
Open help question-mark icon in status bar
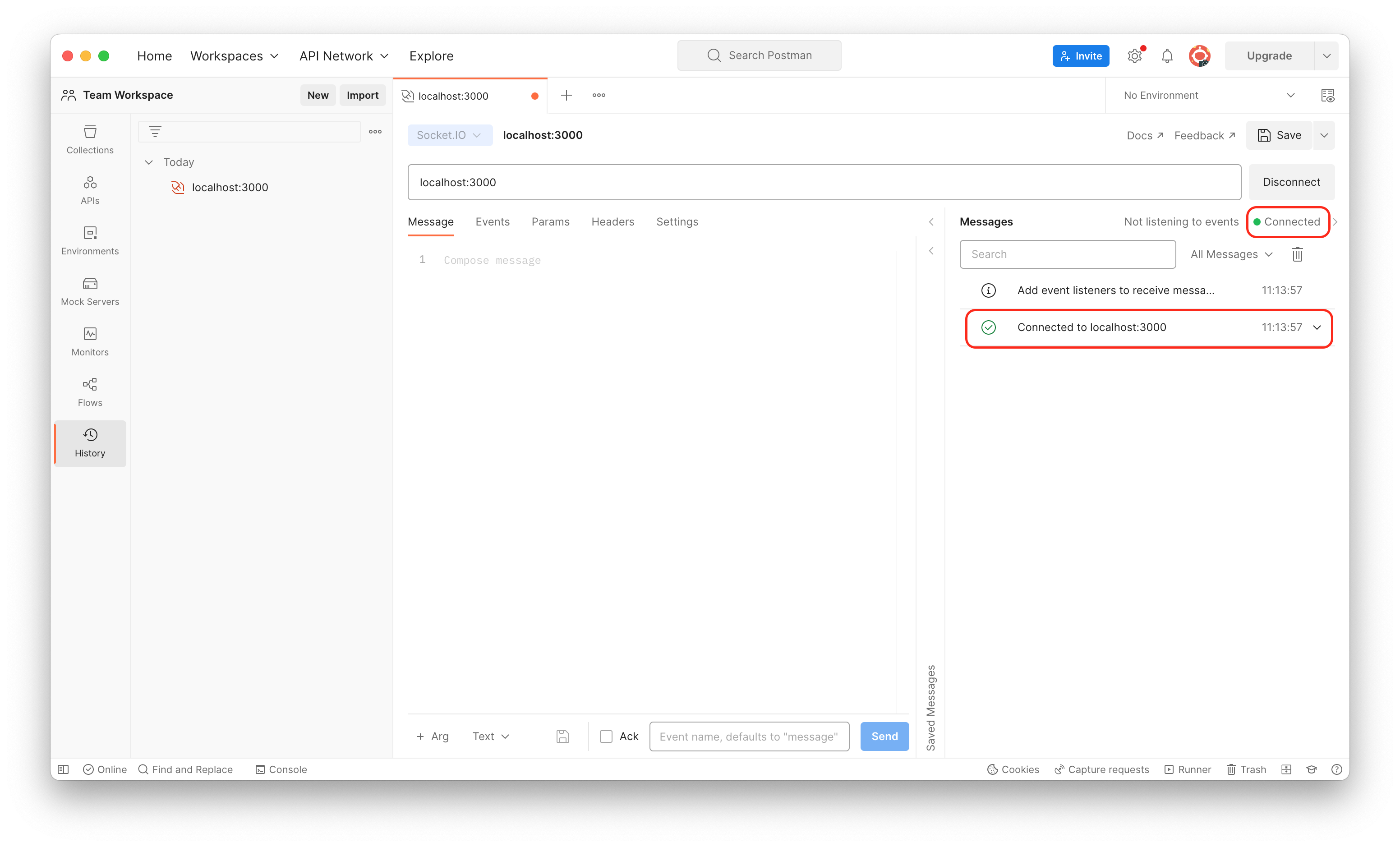coord(1336,769)
